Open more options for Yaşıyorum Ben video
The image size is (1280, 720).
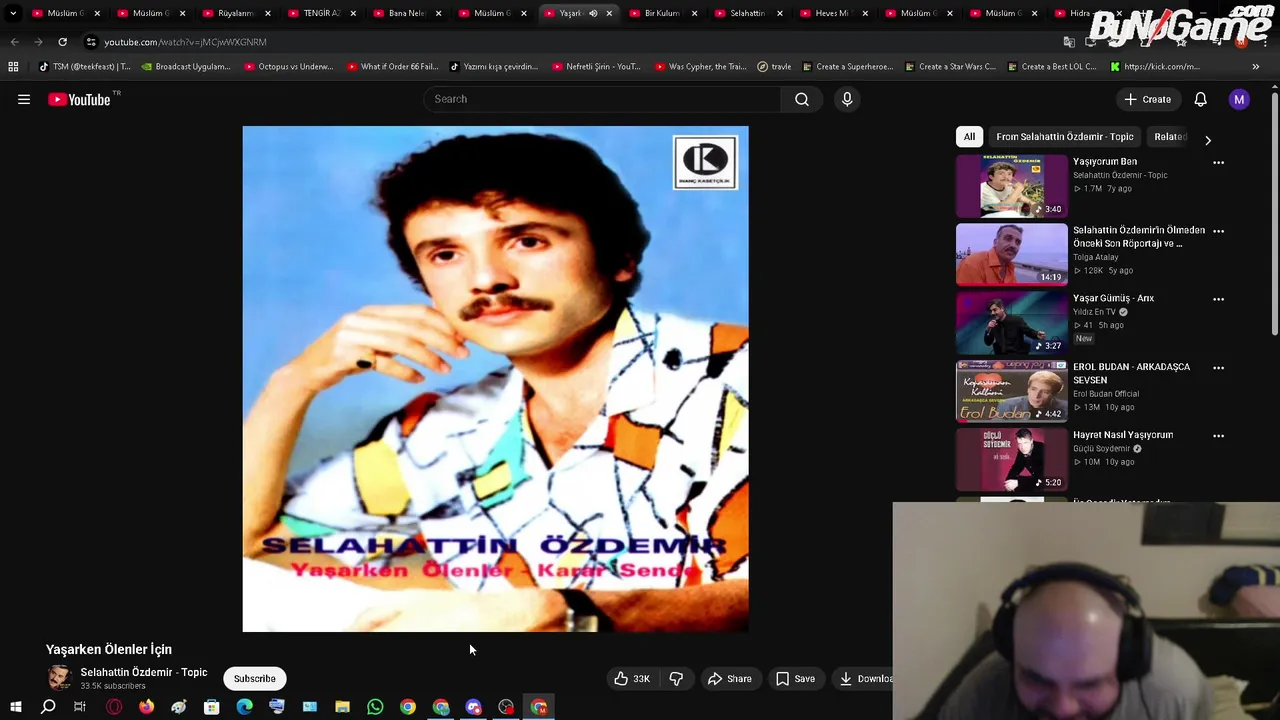point(1218,162)
